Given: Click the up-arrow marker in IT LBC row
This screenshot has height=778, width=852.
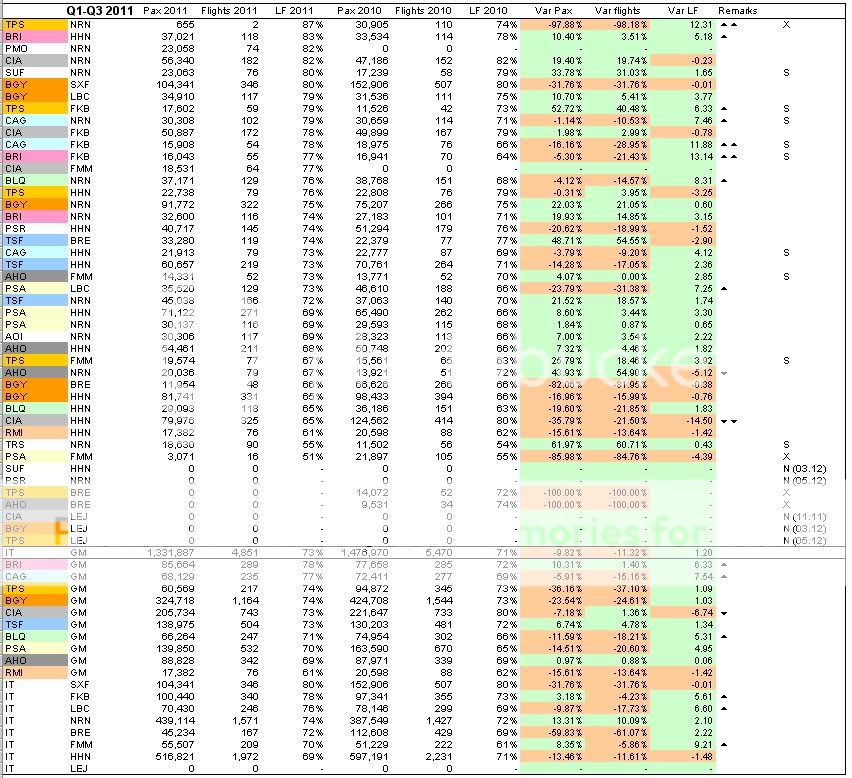Looking at the screenshot, I should click(722, 707).
